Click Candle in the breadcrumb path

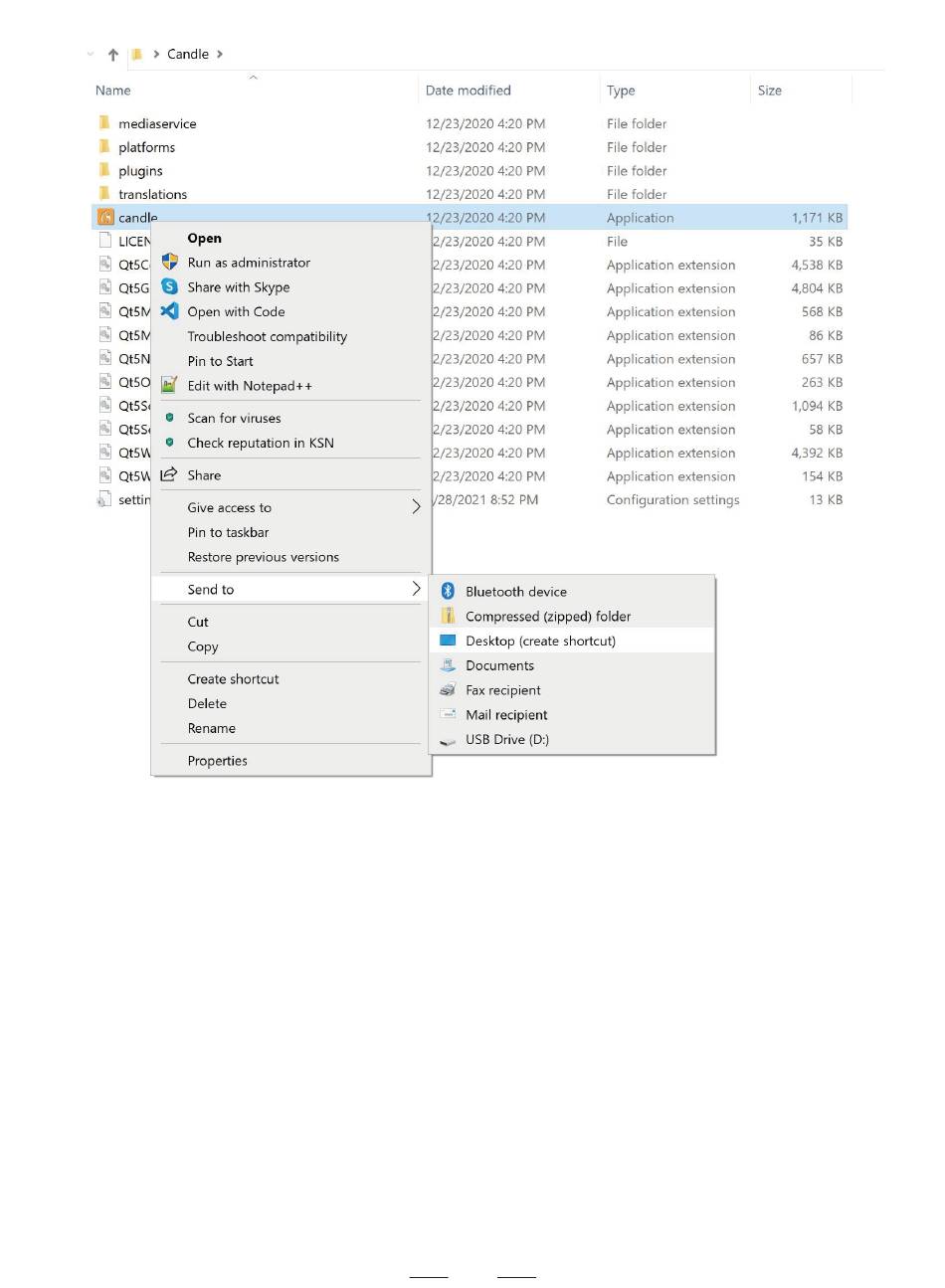[x=188, y=55]
